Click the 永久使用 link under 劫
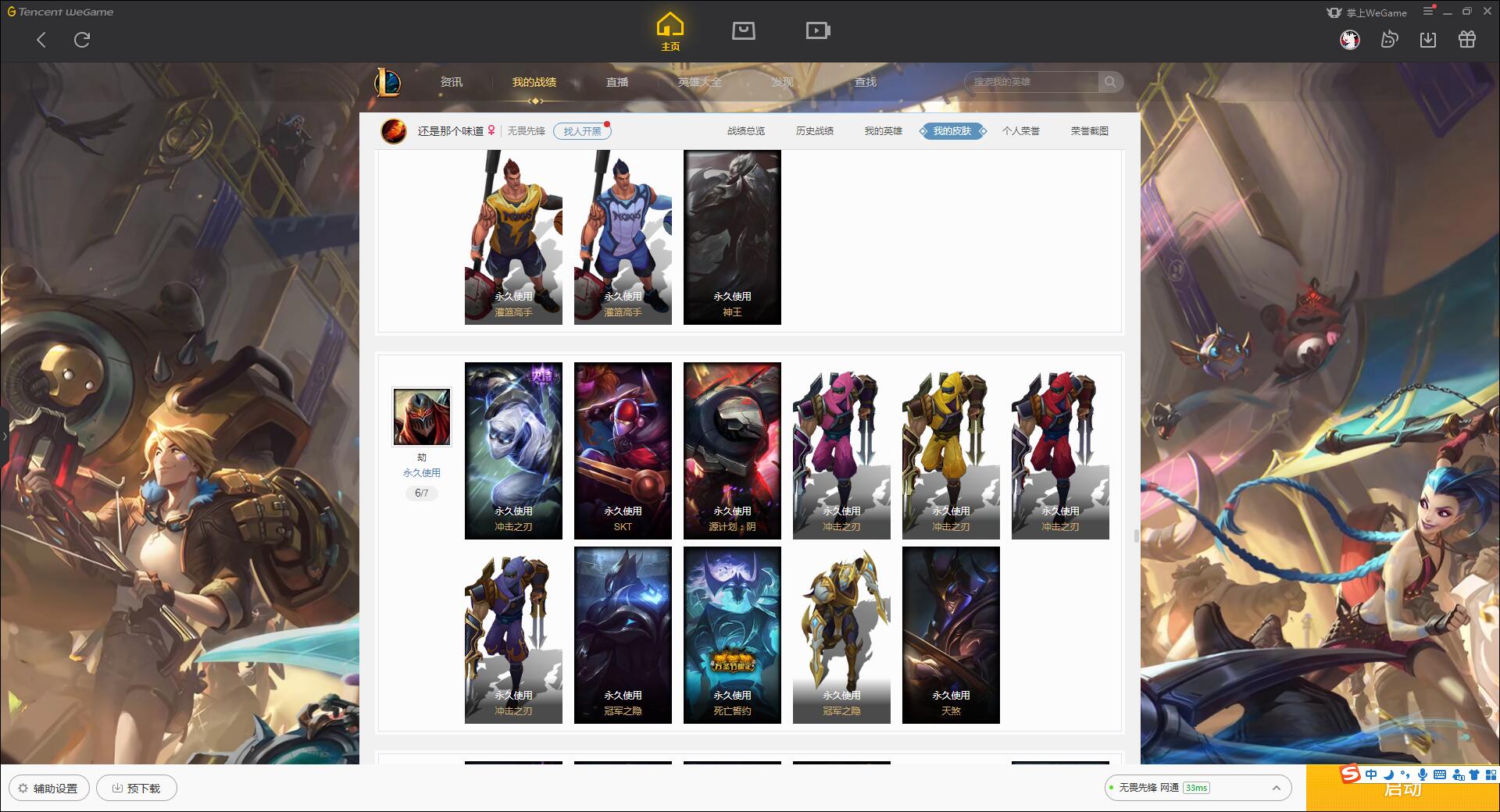The width and height of the screenshot is (1500, 812). [422, 473]
